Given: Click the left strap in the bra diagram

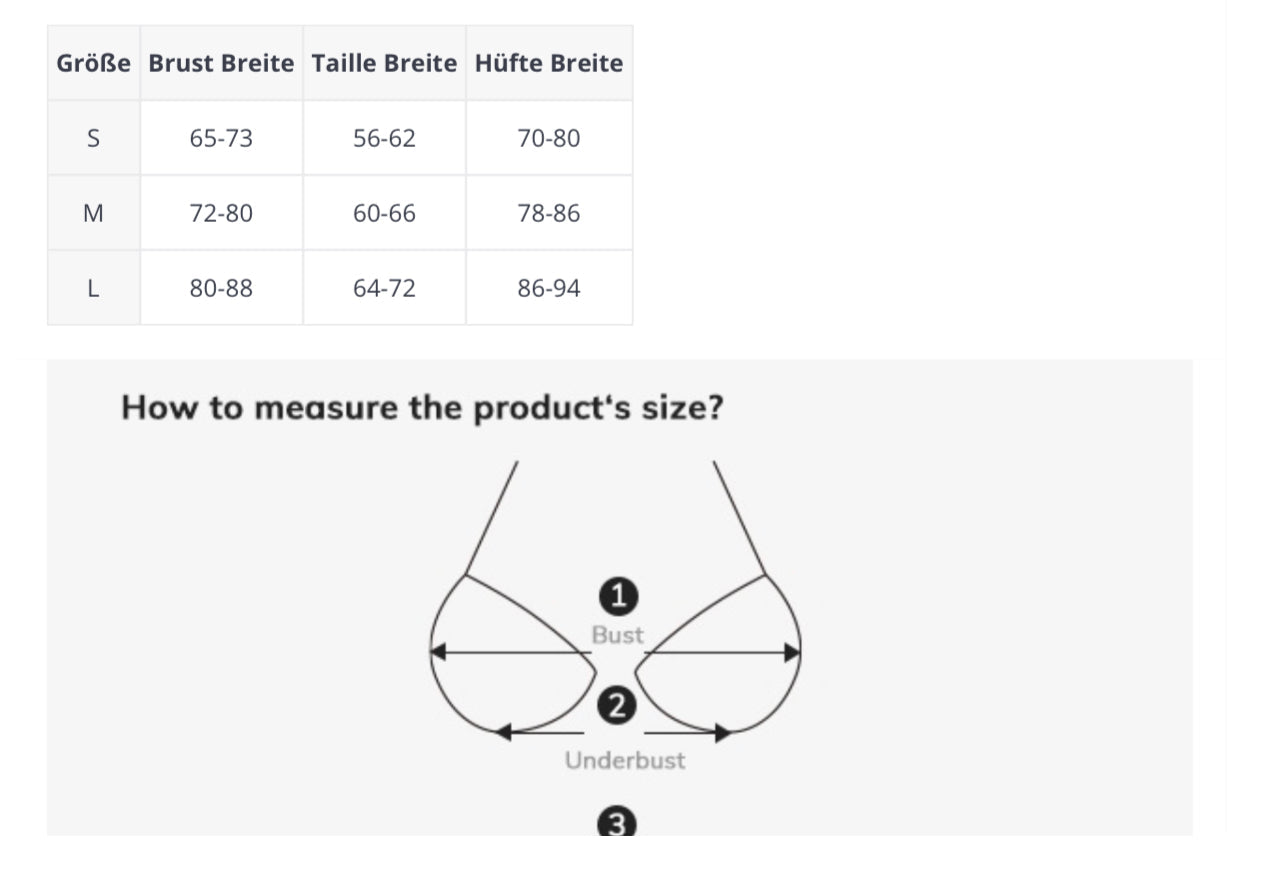Looking at the screenshot, I should [492, 517].
